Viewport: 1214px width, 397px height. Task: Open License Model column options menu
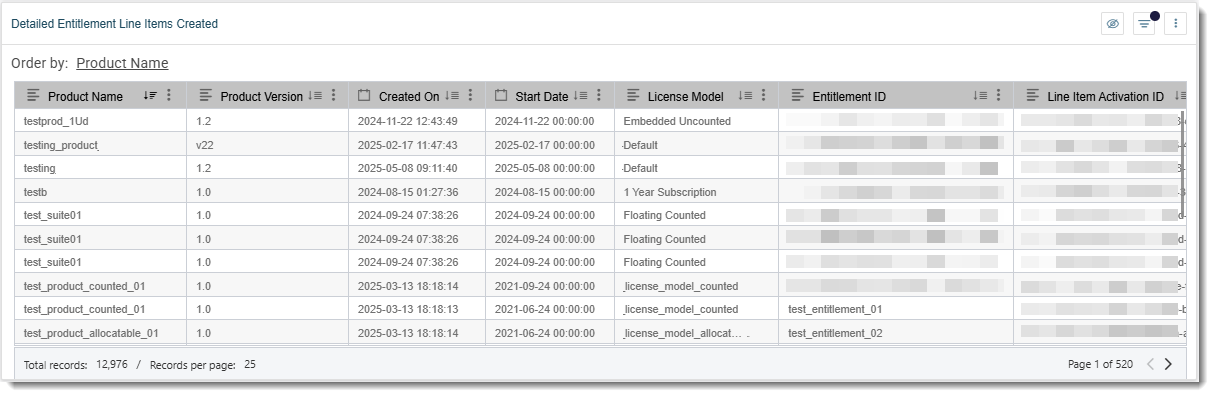coord(763,96)
